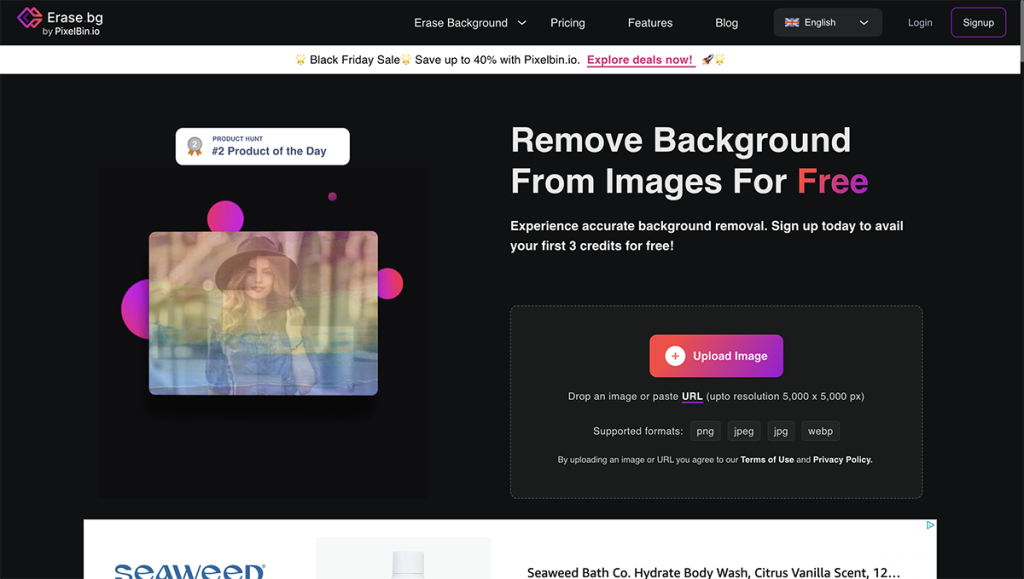Click Login in the top bar
The height and width of the screenshot is (579, 1024).
click(920, 22)
